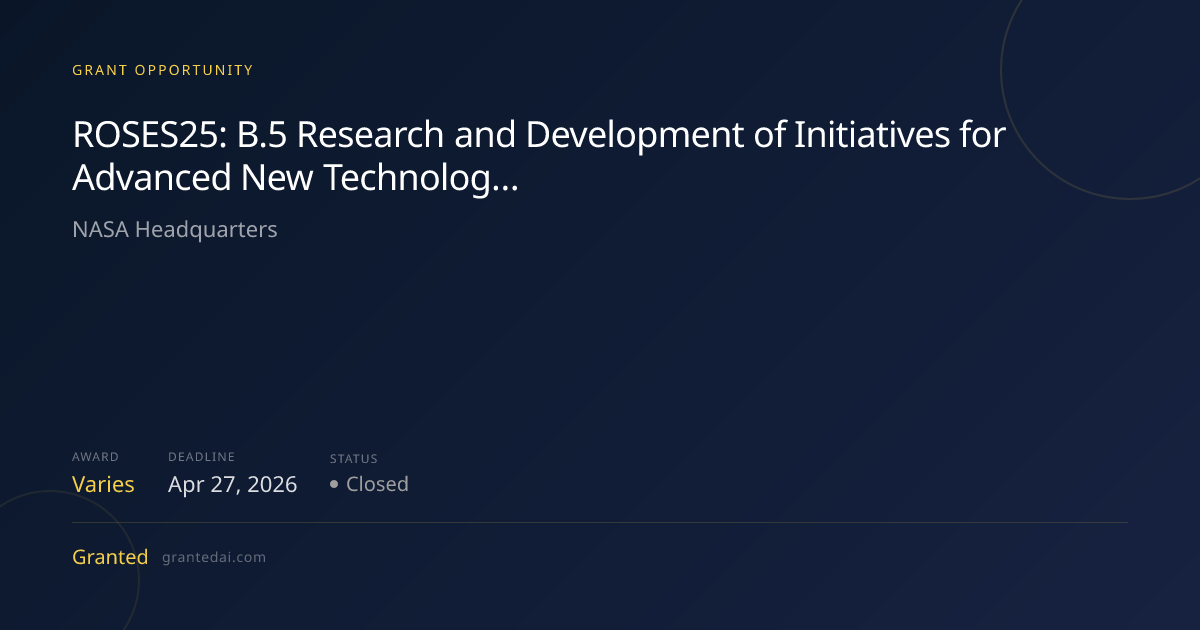Click the 'AWARD' label
1200x630 pixels.
click(x=95, y=457)
